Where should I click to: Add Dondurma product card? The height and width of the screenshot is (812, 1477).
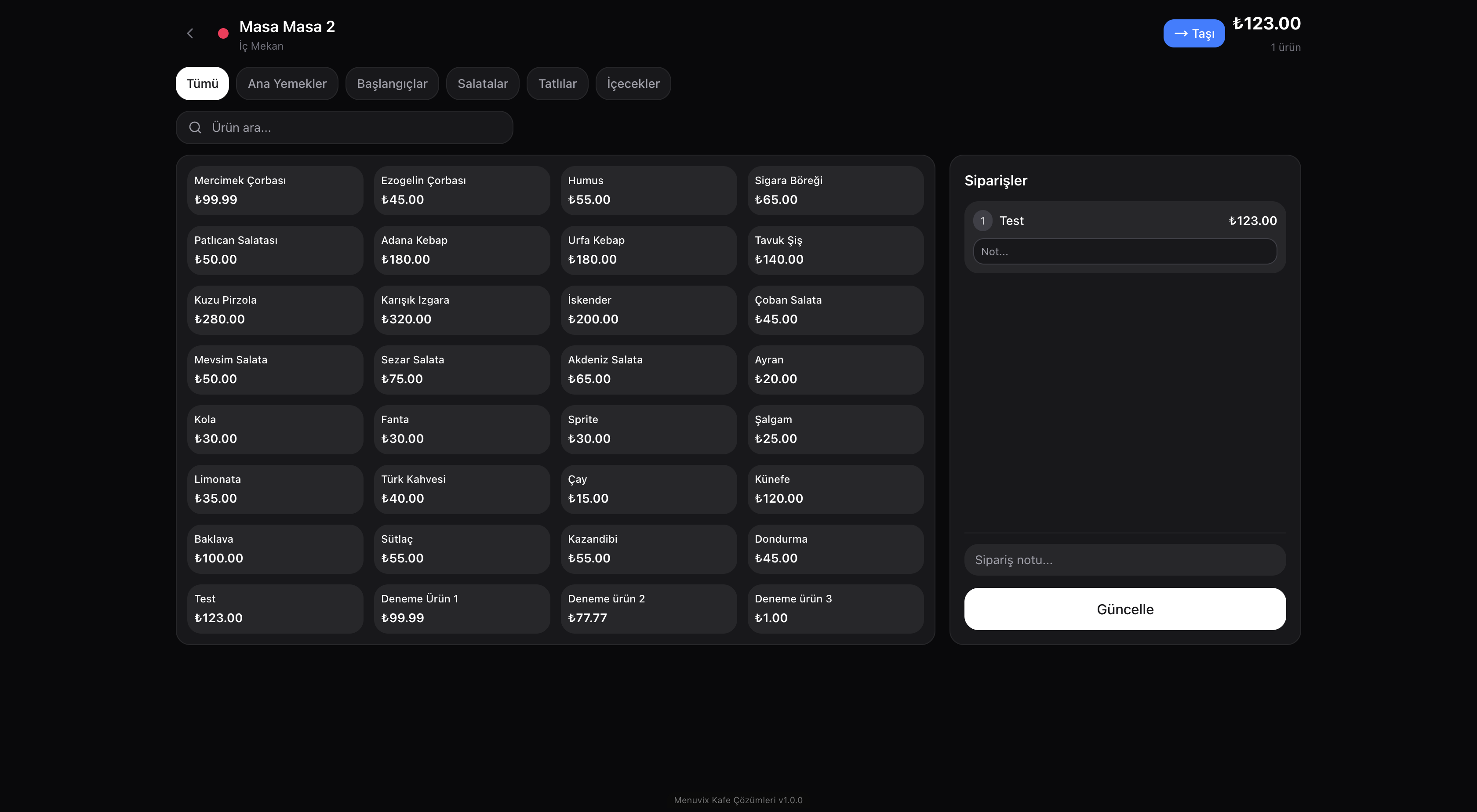(835, 549)
